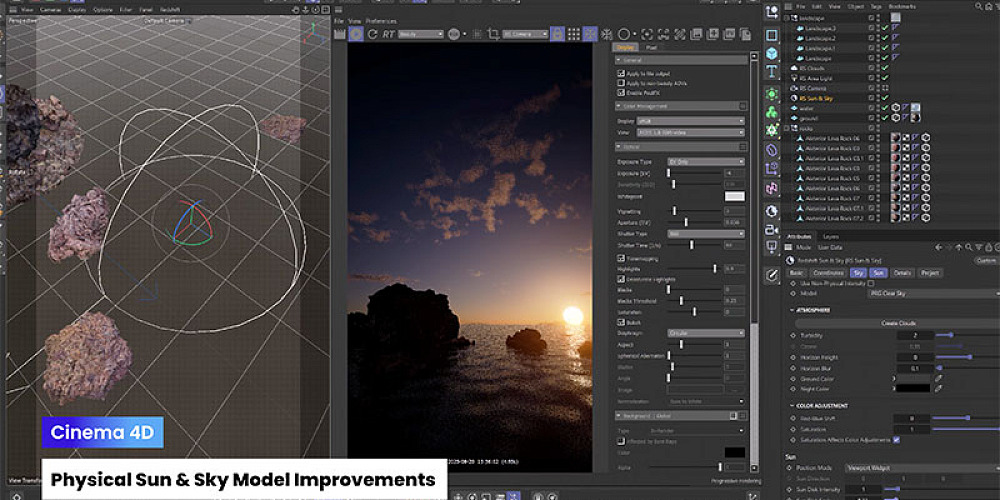Viewport: 1000px width, 500px height.
Task: Click the Custom button in Attributes panel
Action: point(985,260)
